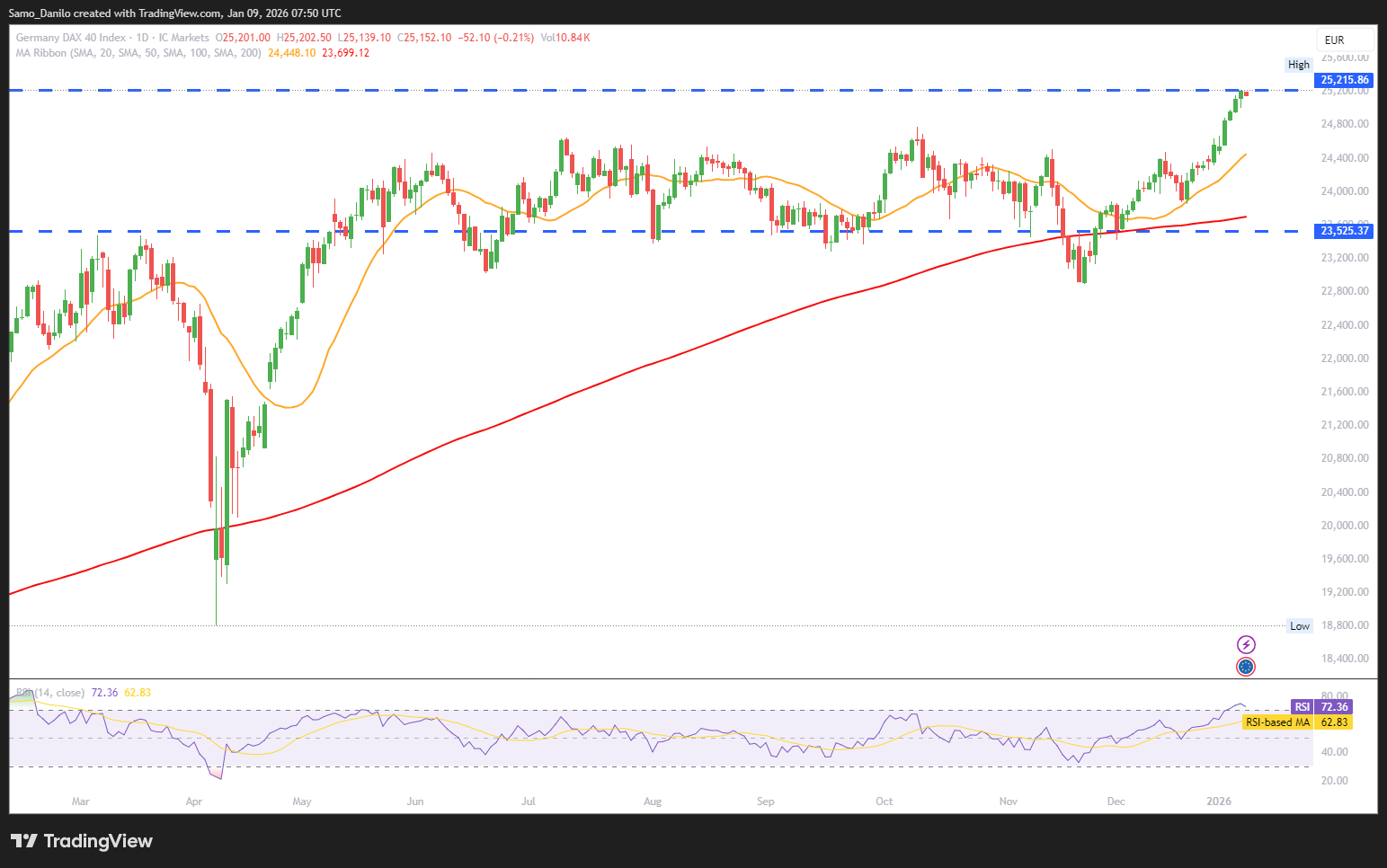Click the High price marker label
1387x868 pixels.
click(1298, 65)
